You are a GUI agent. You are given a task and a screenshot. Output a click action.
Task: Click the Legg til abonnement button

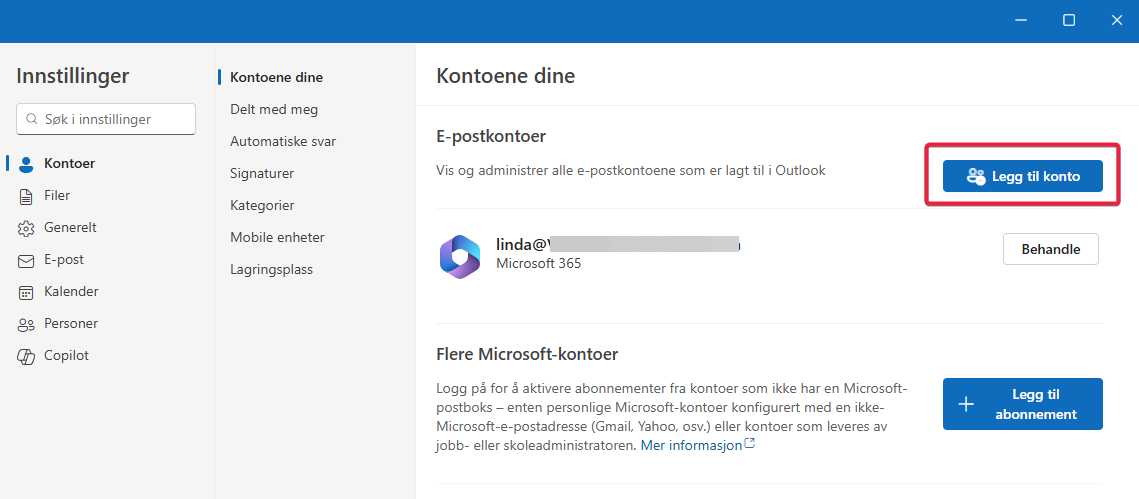tap(1022, 404)
